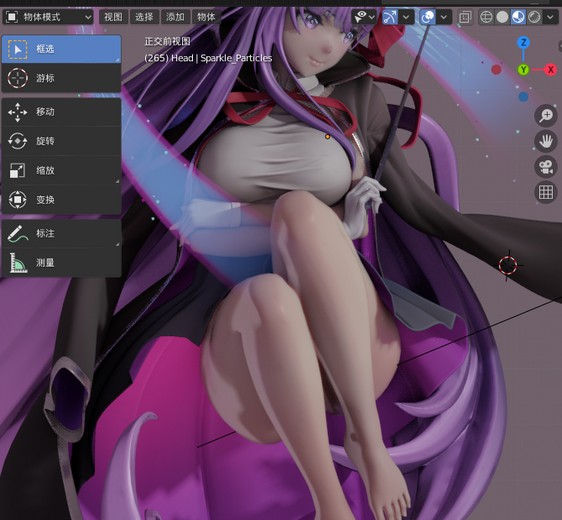The height and width of the screenshot is (520, 562).
Task: Open the 视图 view menu
Action: point(113,17)
